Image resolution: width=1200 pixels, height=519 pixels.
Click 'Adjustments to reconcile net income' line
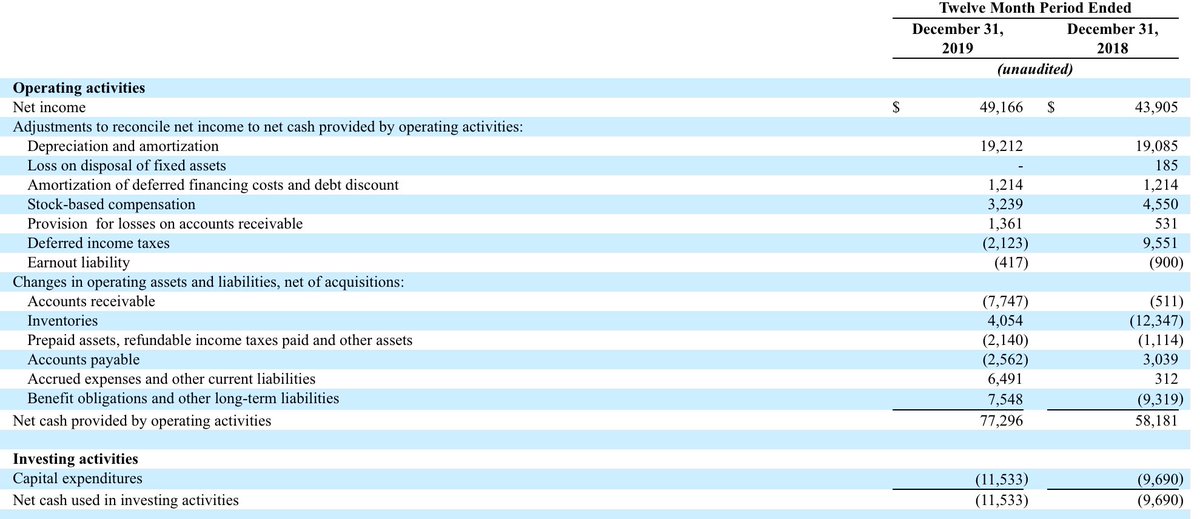point(268,126)
